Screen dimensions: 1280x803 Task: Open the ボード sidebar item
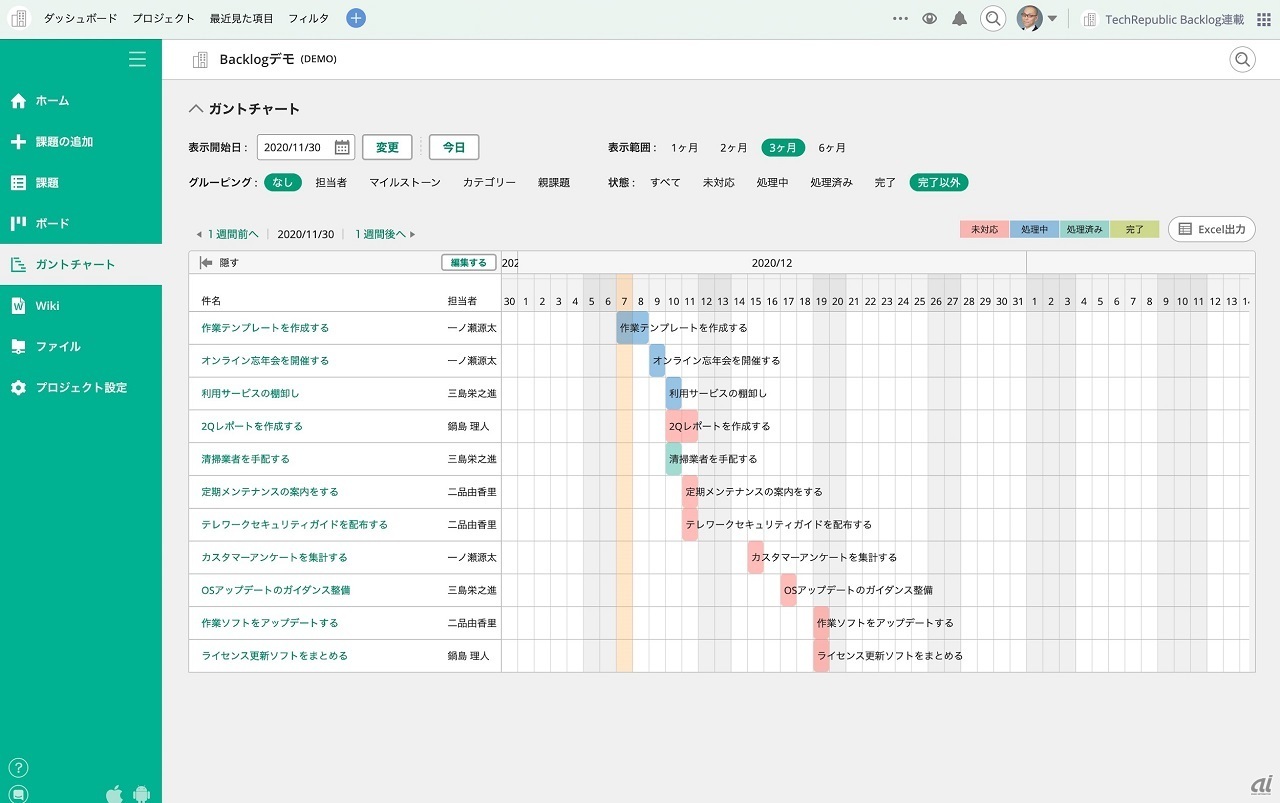point(52,223)
